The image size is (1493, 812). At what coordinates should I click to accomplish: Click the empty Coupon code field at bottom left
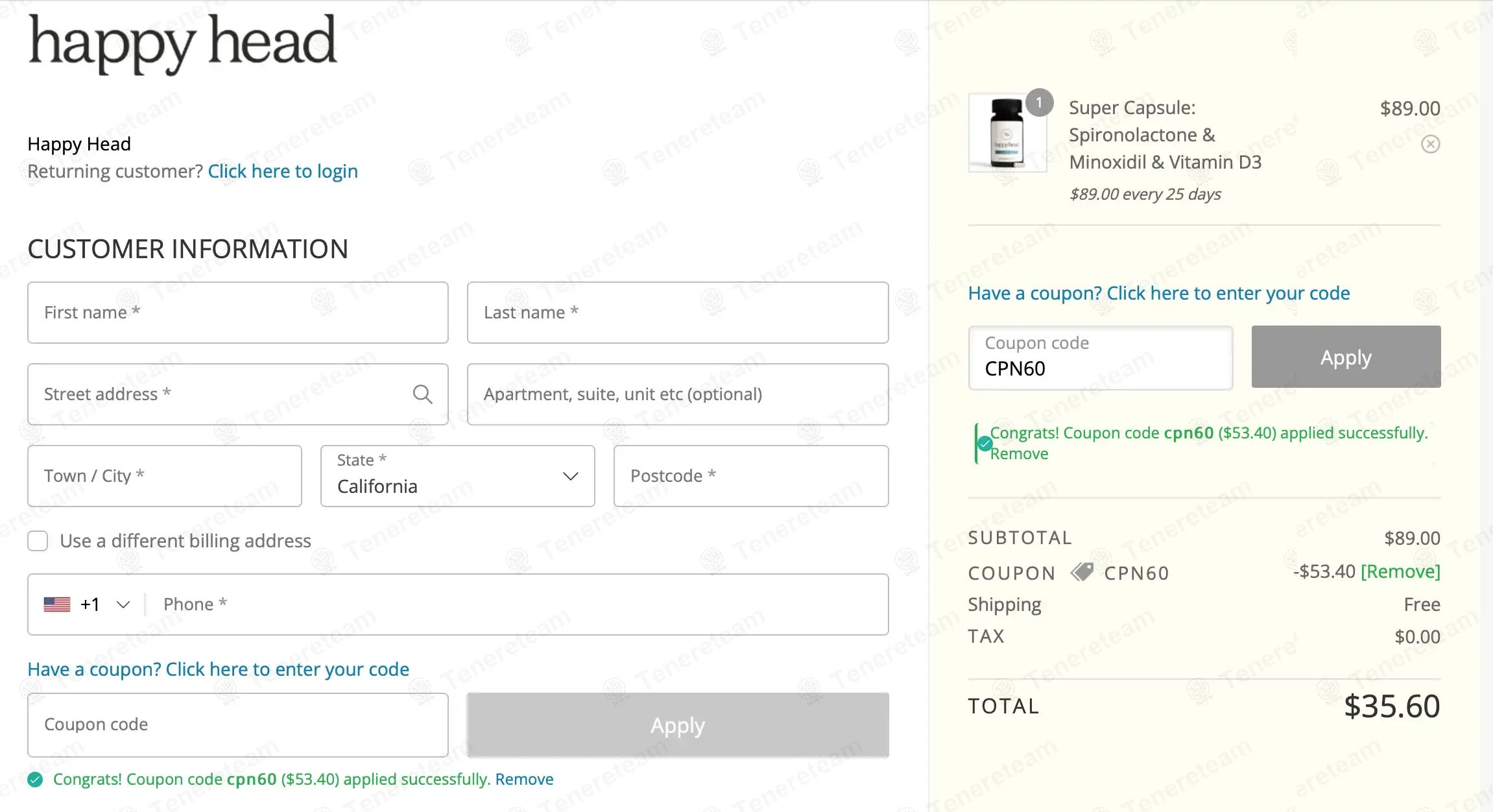tap(237, 724)
